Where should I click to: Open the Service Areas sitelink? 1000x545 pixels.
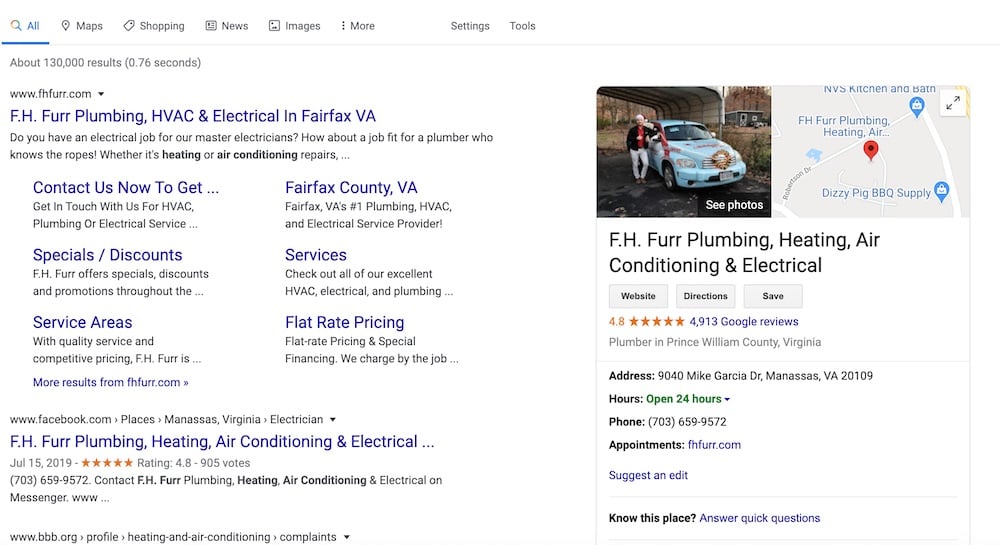(82, 323)
